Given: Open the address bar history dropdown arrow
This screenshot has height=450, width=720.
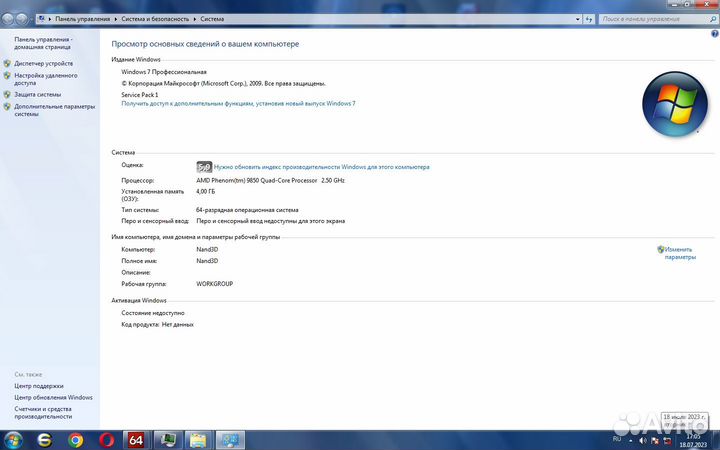Looking at the screenshot, I should [578, 19].
